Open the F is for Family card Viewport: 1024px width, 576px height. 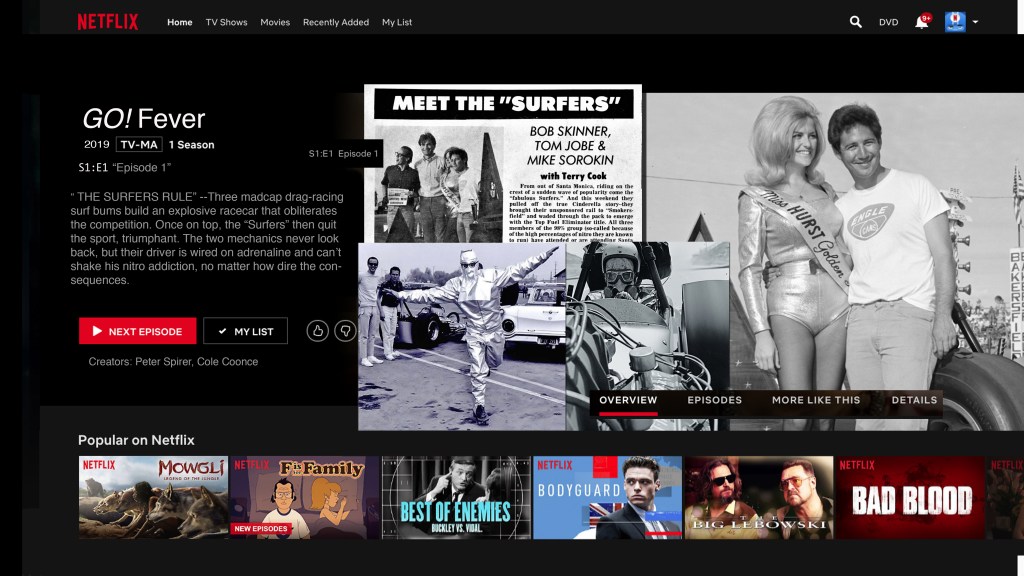(304, 497)
